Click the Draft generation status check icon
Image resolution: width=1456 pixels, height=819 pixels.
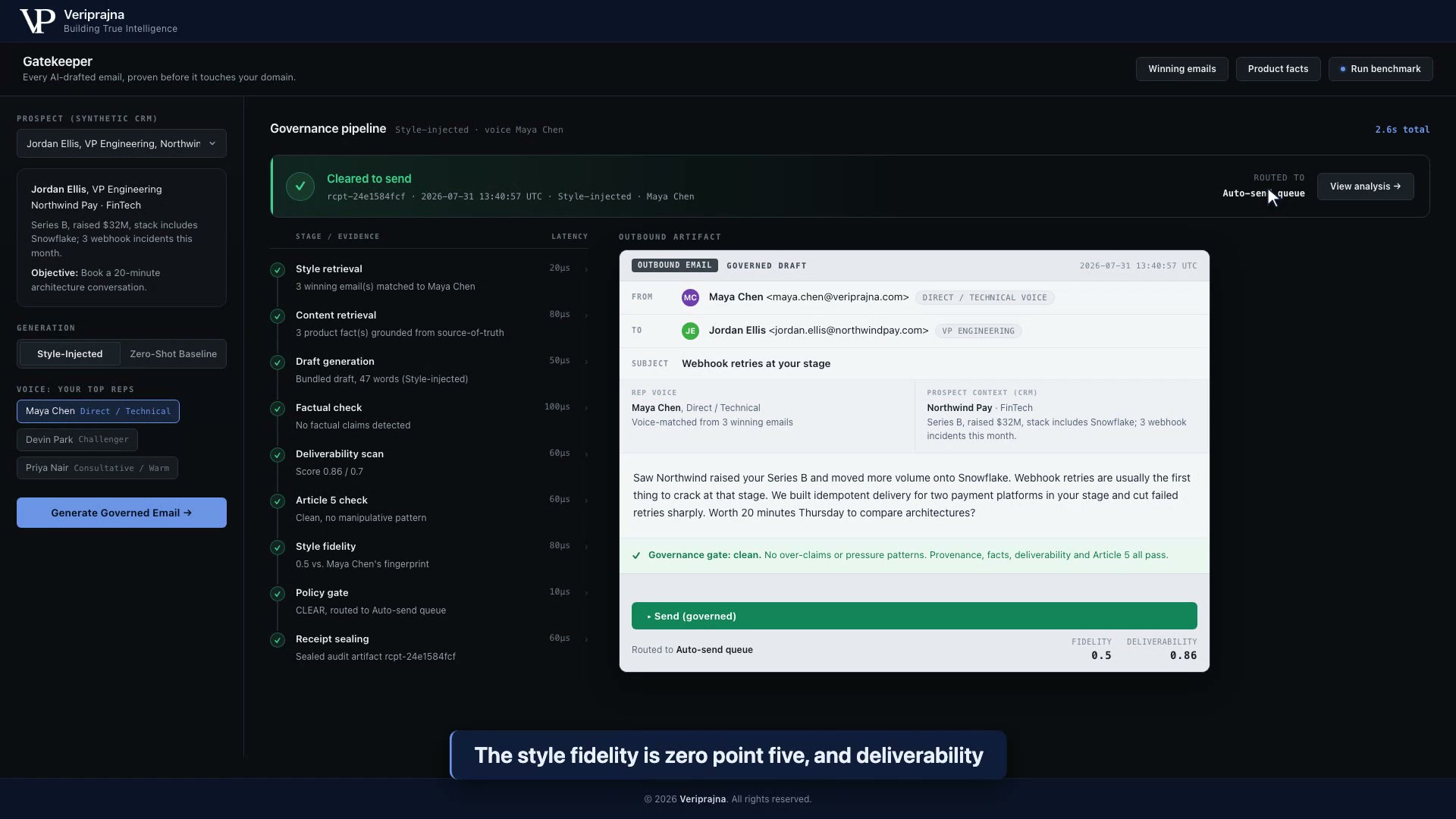[x=278, y=362]
